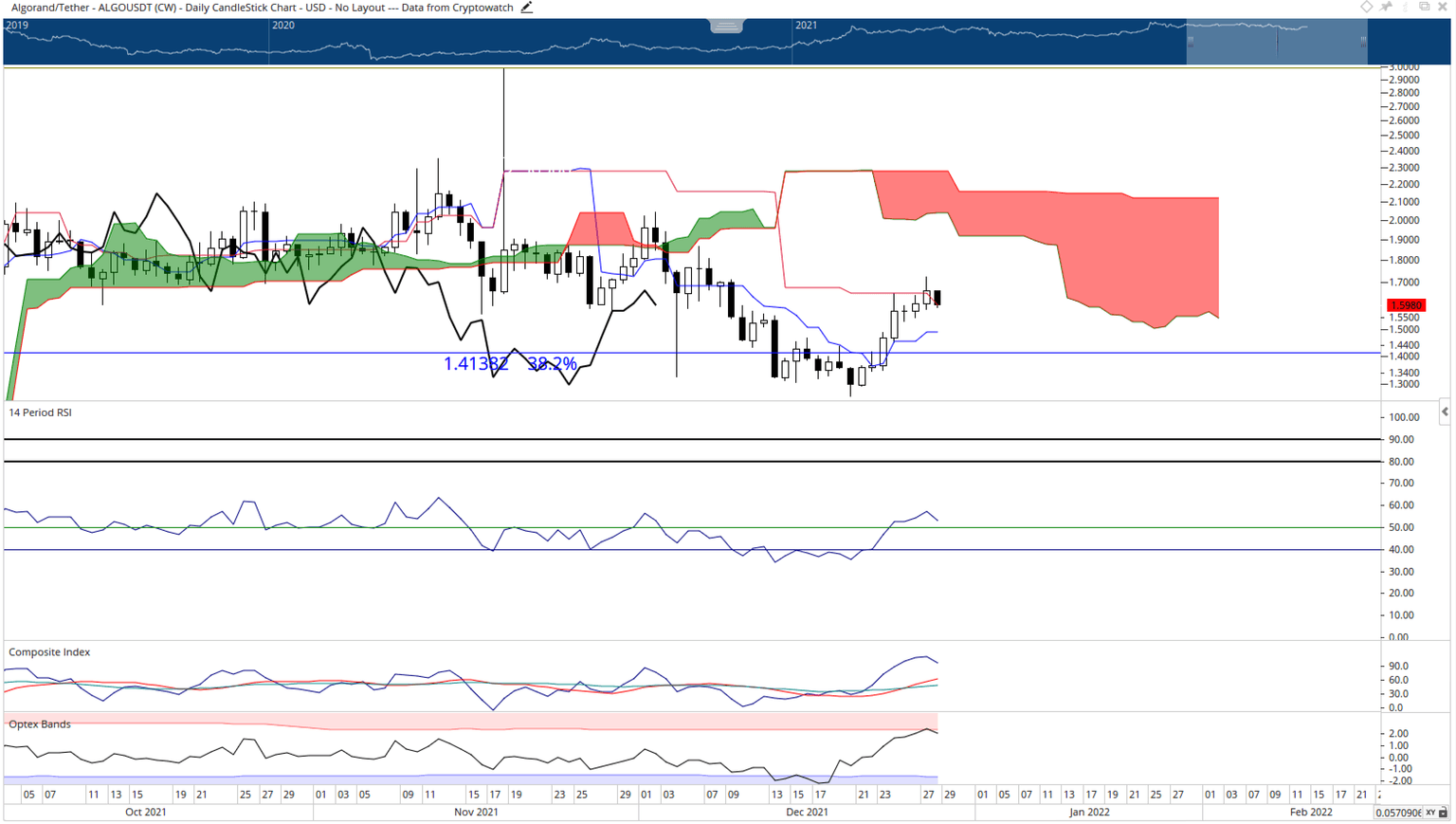This screenshot has width=1456, height=824.
Task: Click the 0.057090 value field at bottom right
Action: (x=1398, y=813)
